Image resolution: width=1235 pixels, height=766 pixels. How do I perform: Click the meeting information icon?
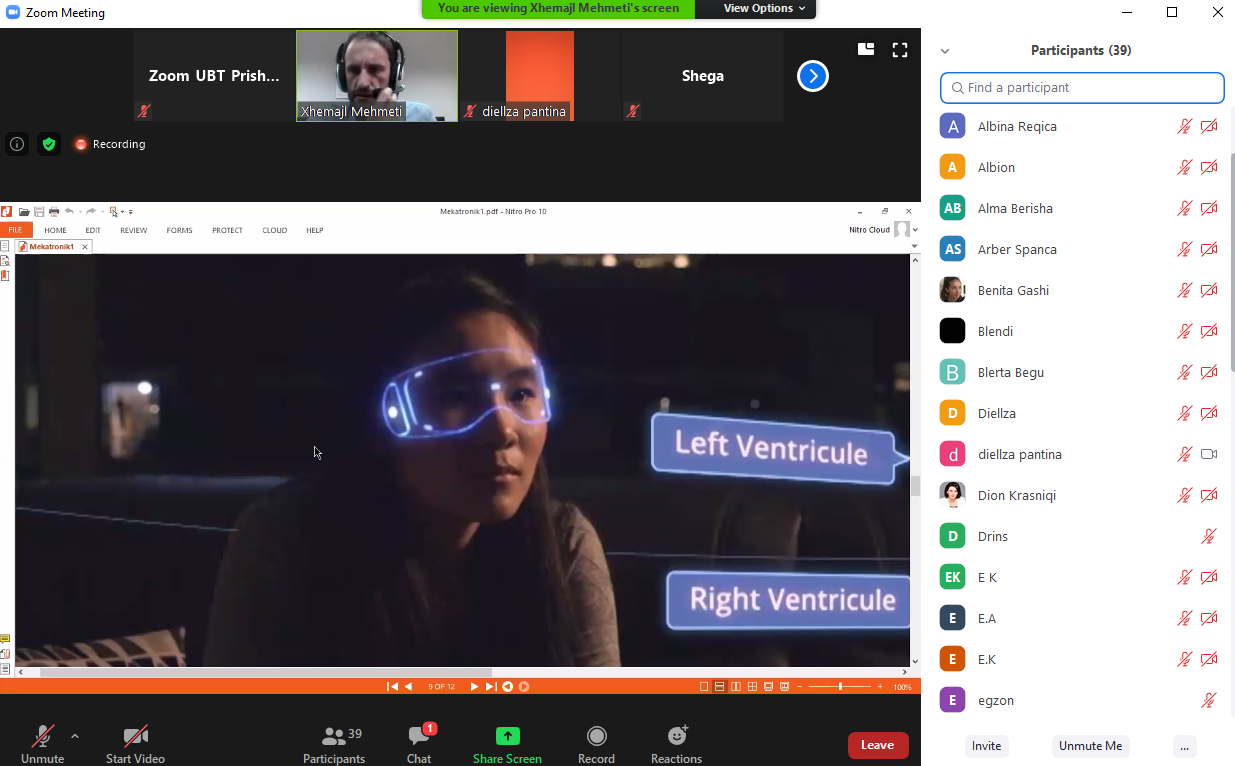pos(17,144)
